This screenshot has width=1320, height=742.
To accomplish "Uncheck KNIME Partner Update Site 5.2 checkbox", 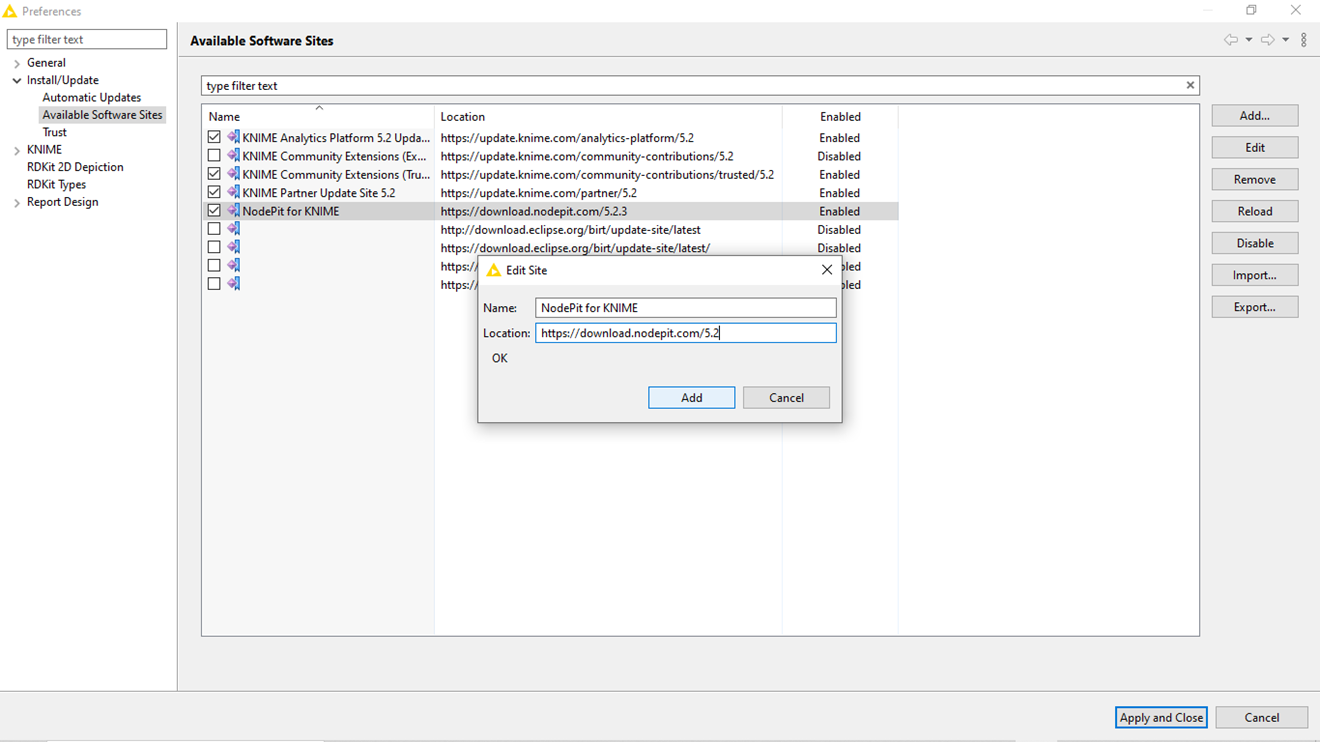I will (x=214, y=192).
